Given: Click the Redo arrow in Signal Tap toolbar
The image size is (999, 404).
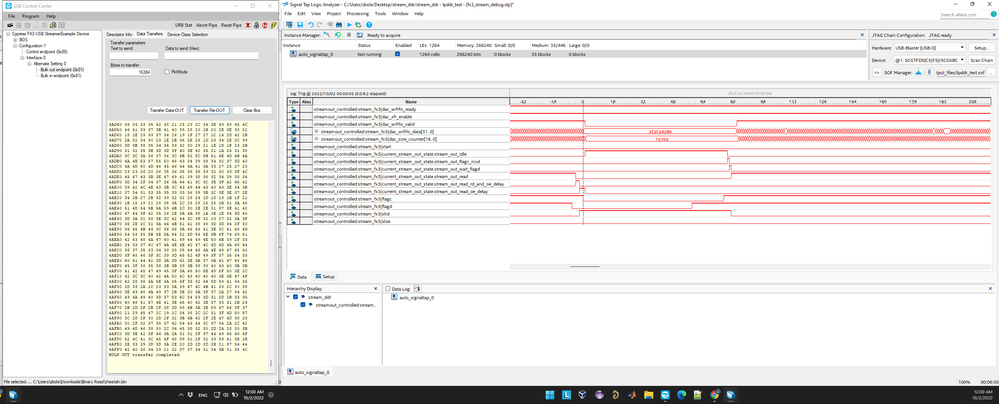Looking at the screenshot, I should tap(319, 24).
